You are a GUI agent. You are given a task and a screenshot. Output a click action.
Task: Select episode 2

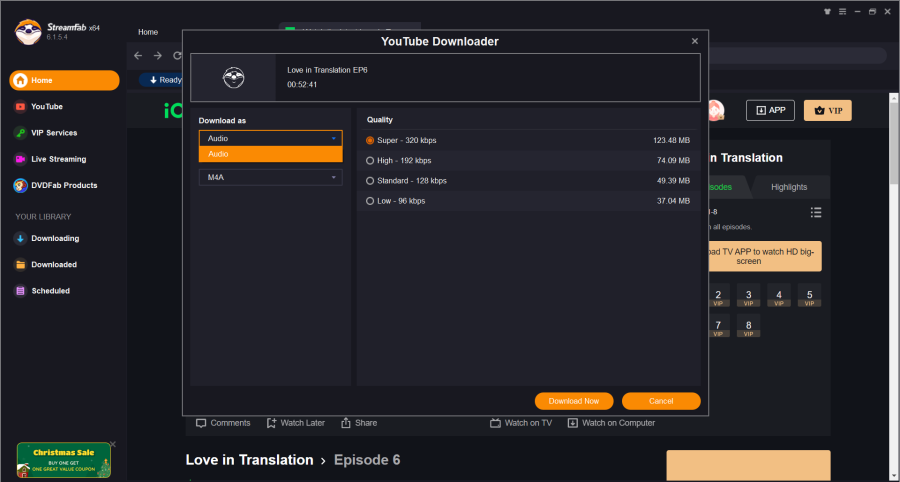(x=718, y=295)
